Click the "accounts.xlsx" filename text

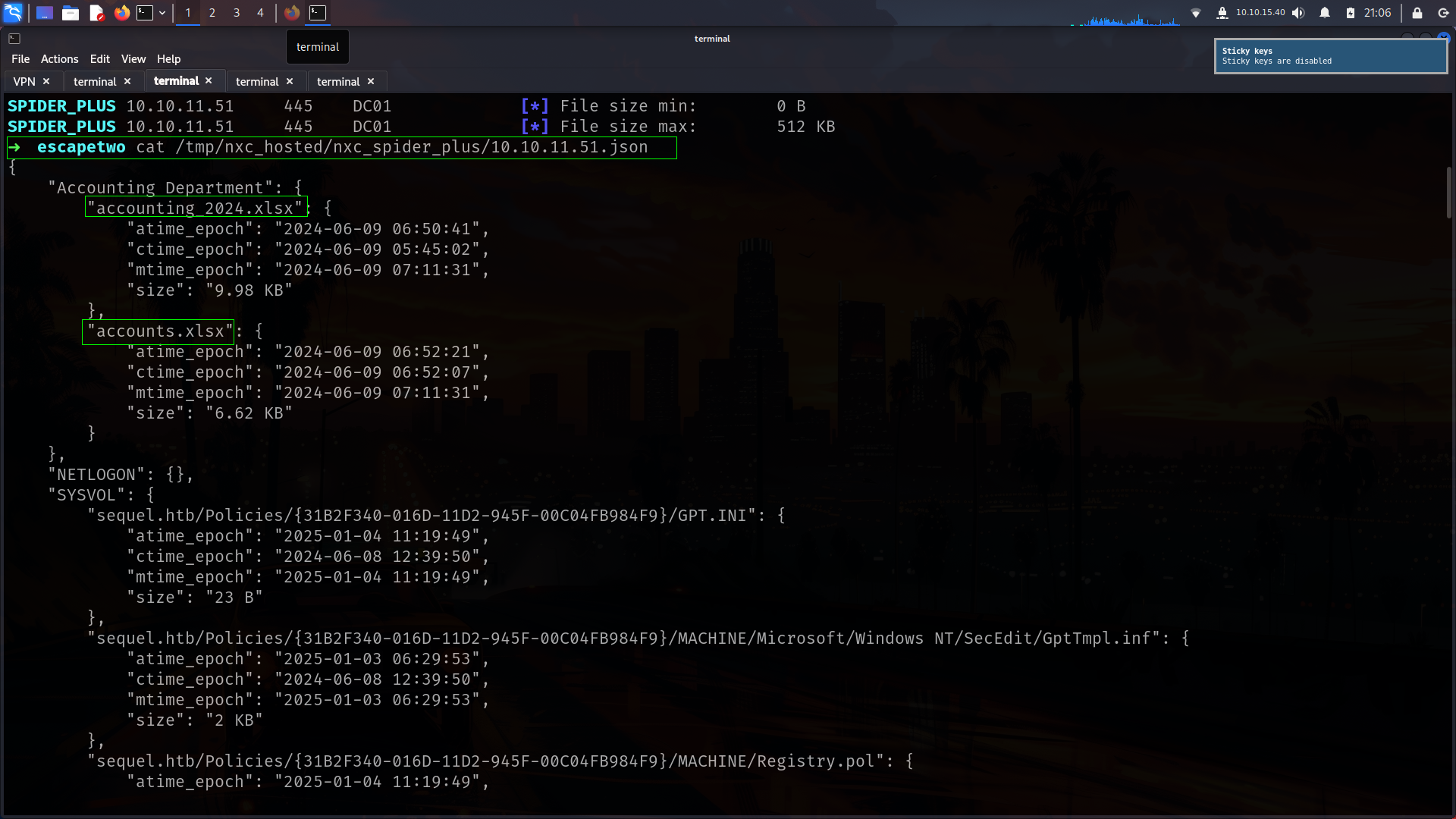(160, 331)
